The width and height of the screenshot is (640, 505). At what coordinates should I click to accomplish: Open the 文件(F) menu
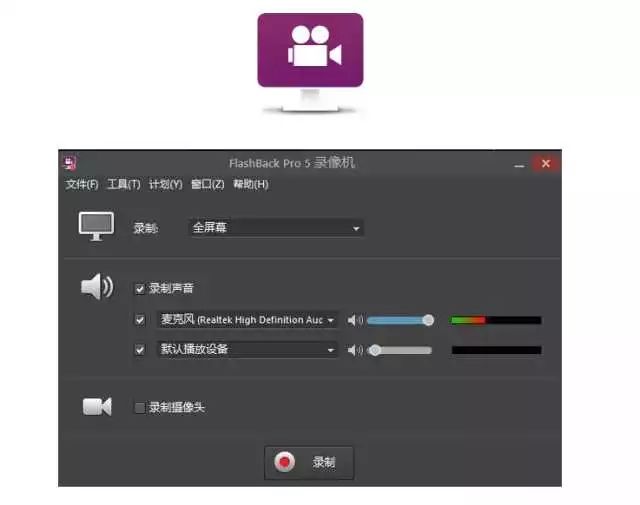tap(82, 185)
